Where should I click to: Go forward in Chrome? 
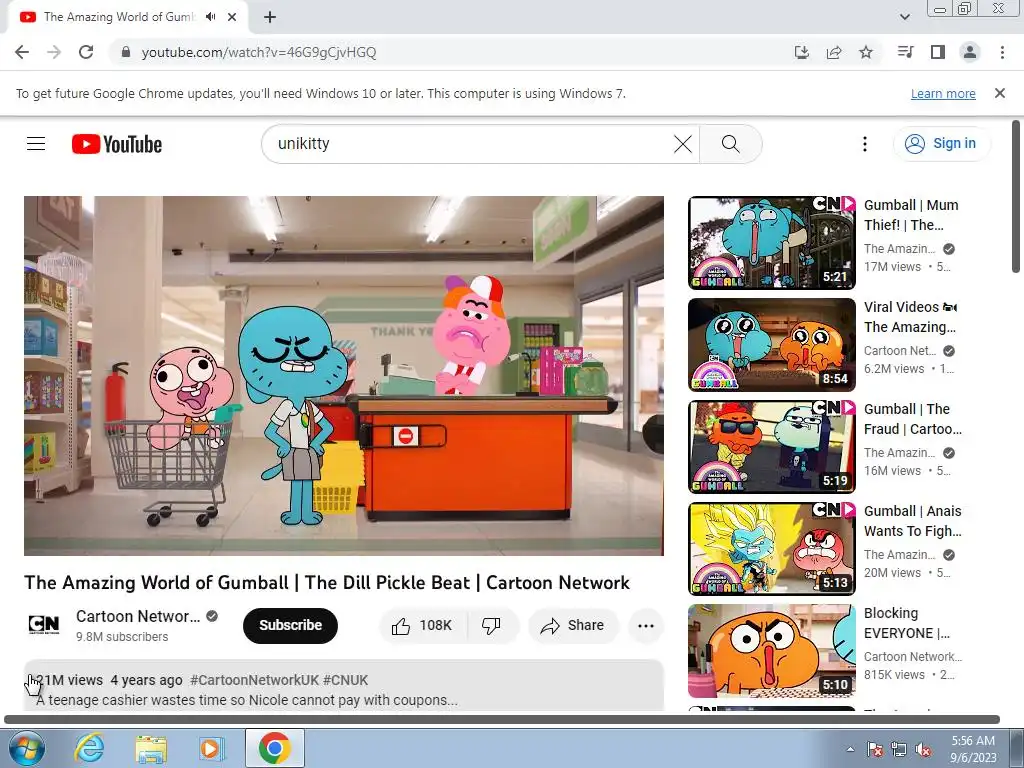click(x=54, y=52)
